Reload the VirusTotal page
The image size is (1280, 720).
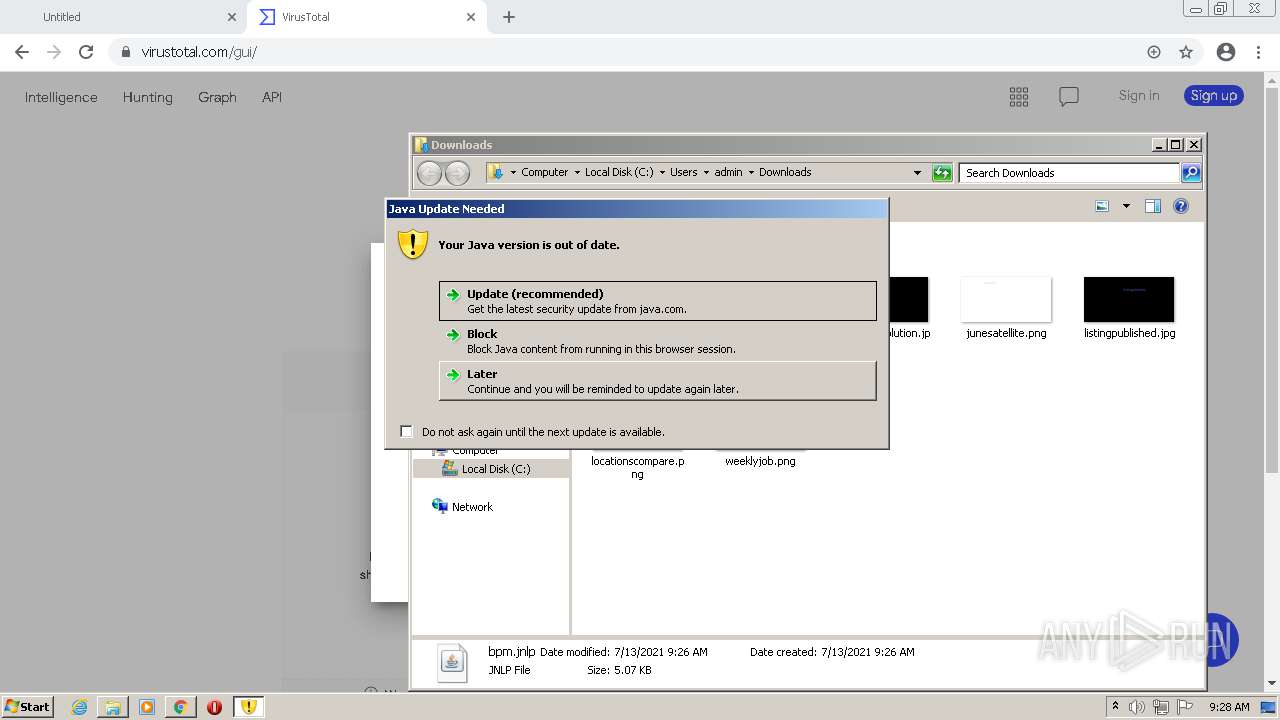[86, 52]
